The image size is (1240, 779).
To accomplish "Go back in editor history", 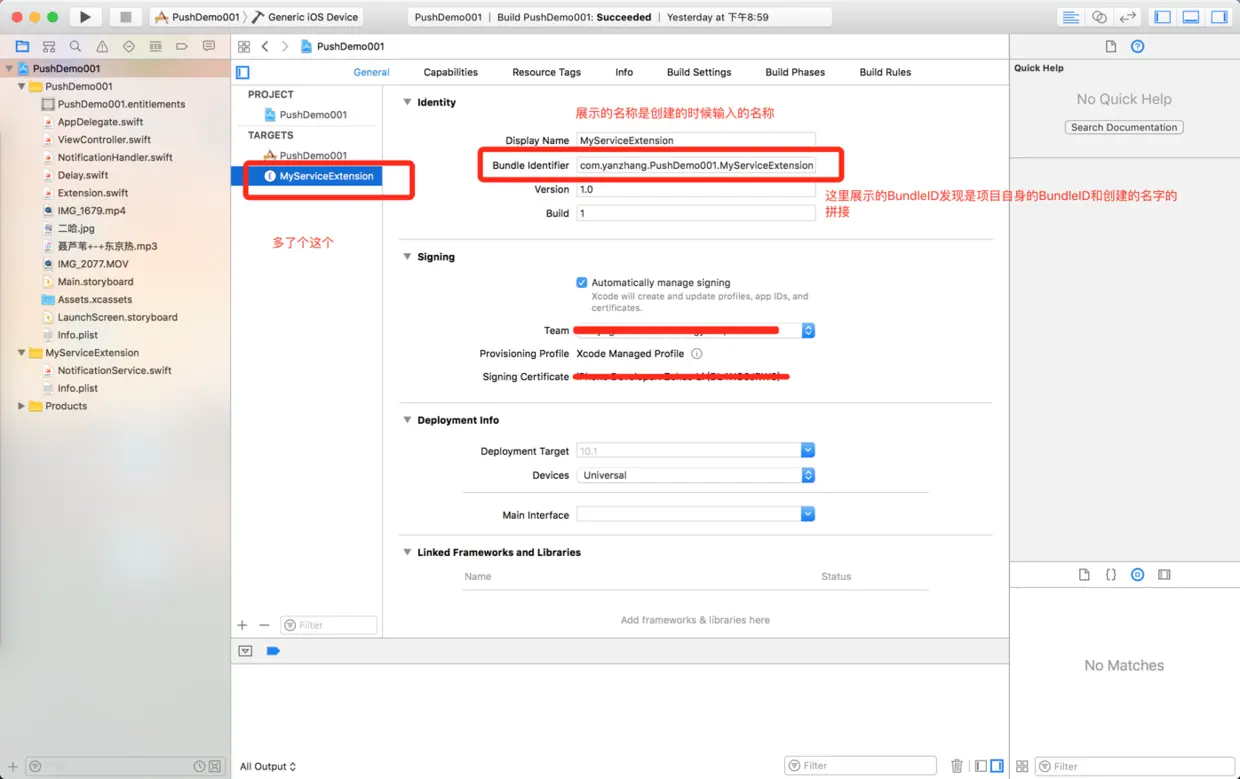I will click(x=265, y=46).
